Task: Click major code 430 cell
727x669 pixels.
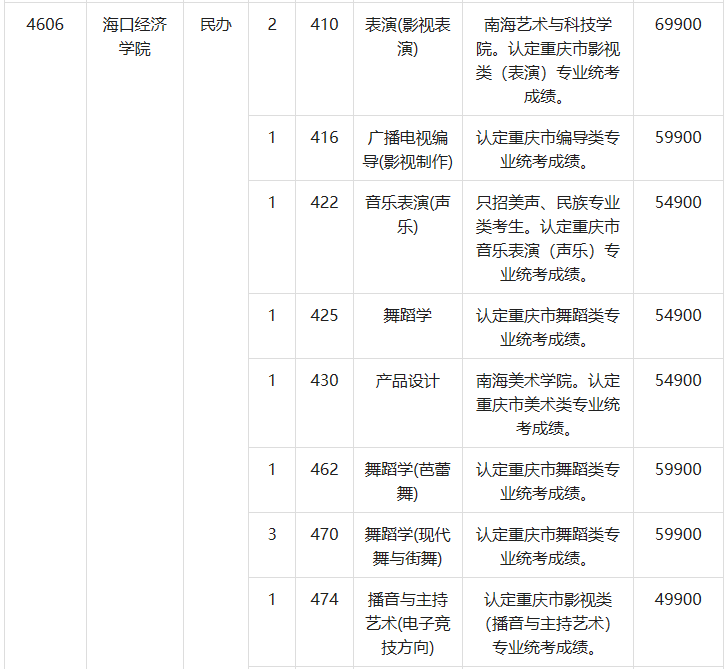Action: (324, 381)
